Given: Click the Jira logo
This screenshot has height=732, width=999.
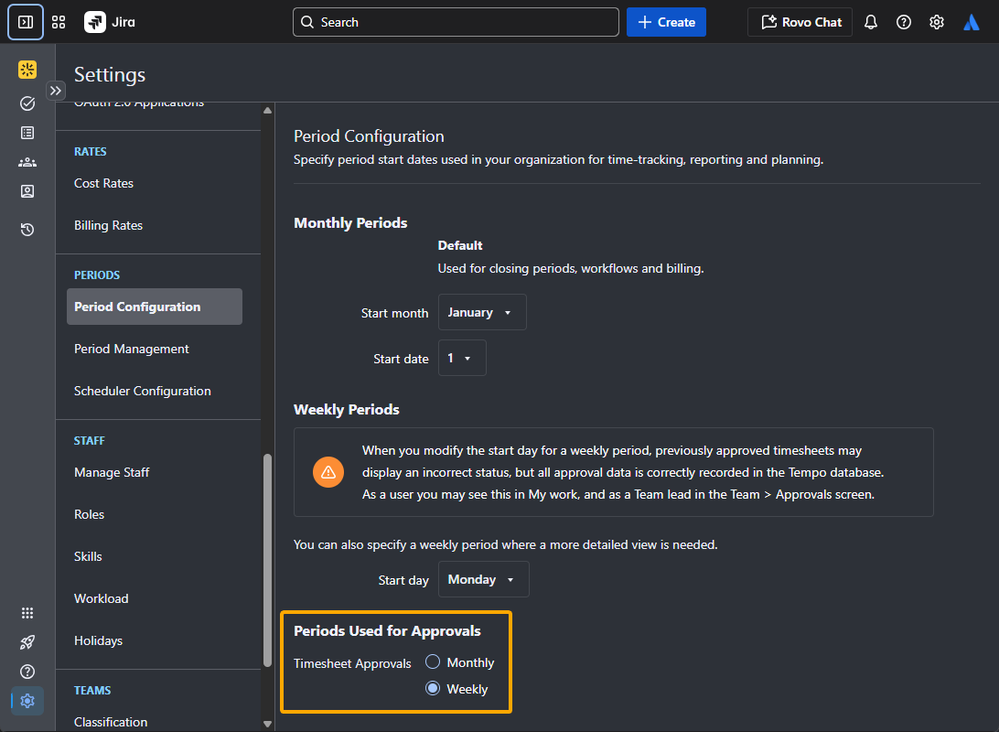Looking at the screenshot, I should (x=110, y=22).
